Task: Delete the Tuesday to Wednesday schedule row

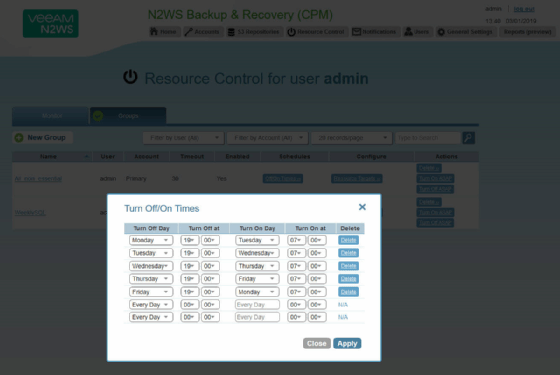Action: click(x=348, y=253)
